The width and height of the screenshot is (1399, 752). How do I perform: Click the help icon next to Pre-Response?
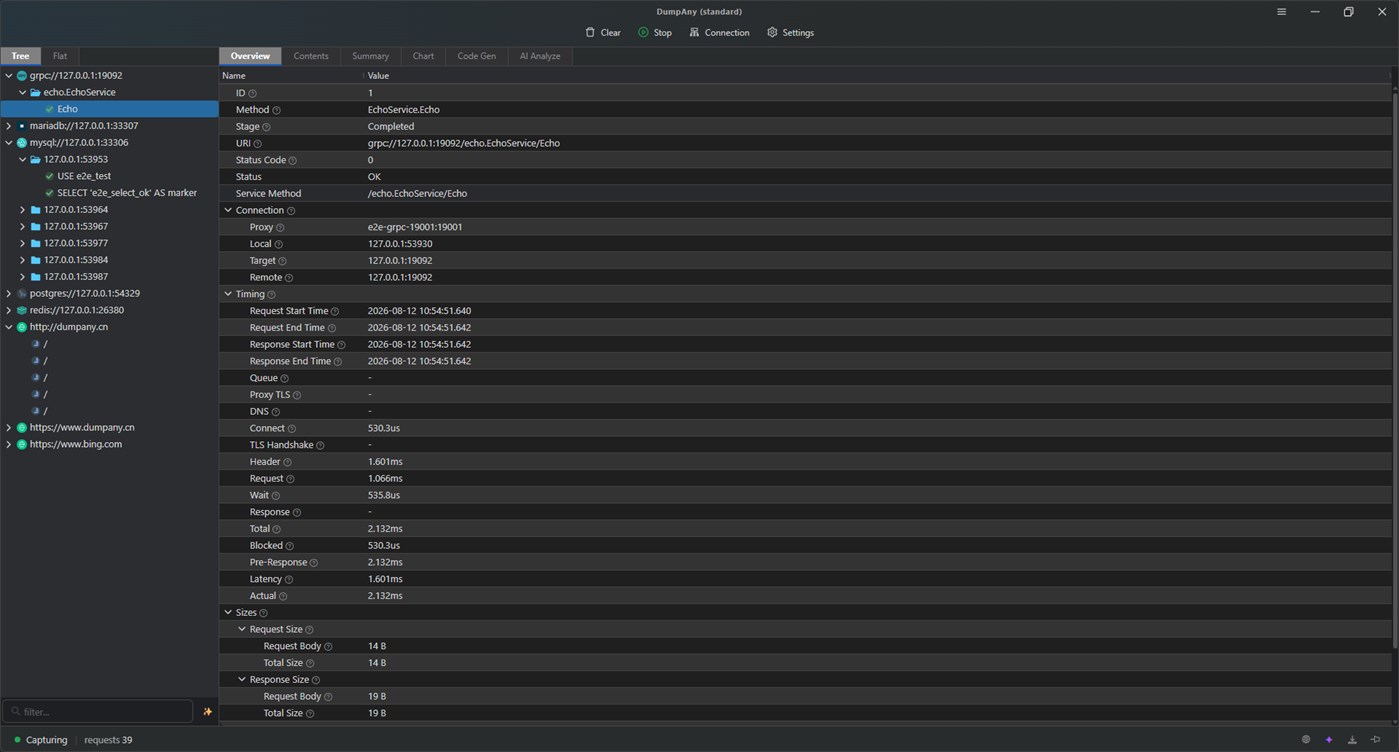click(x=314, y=563)
